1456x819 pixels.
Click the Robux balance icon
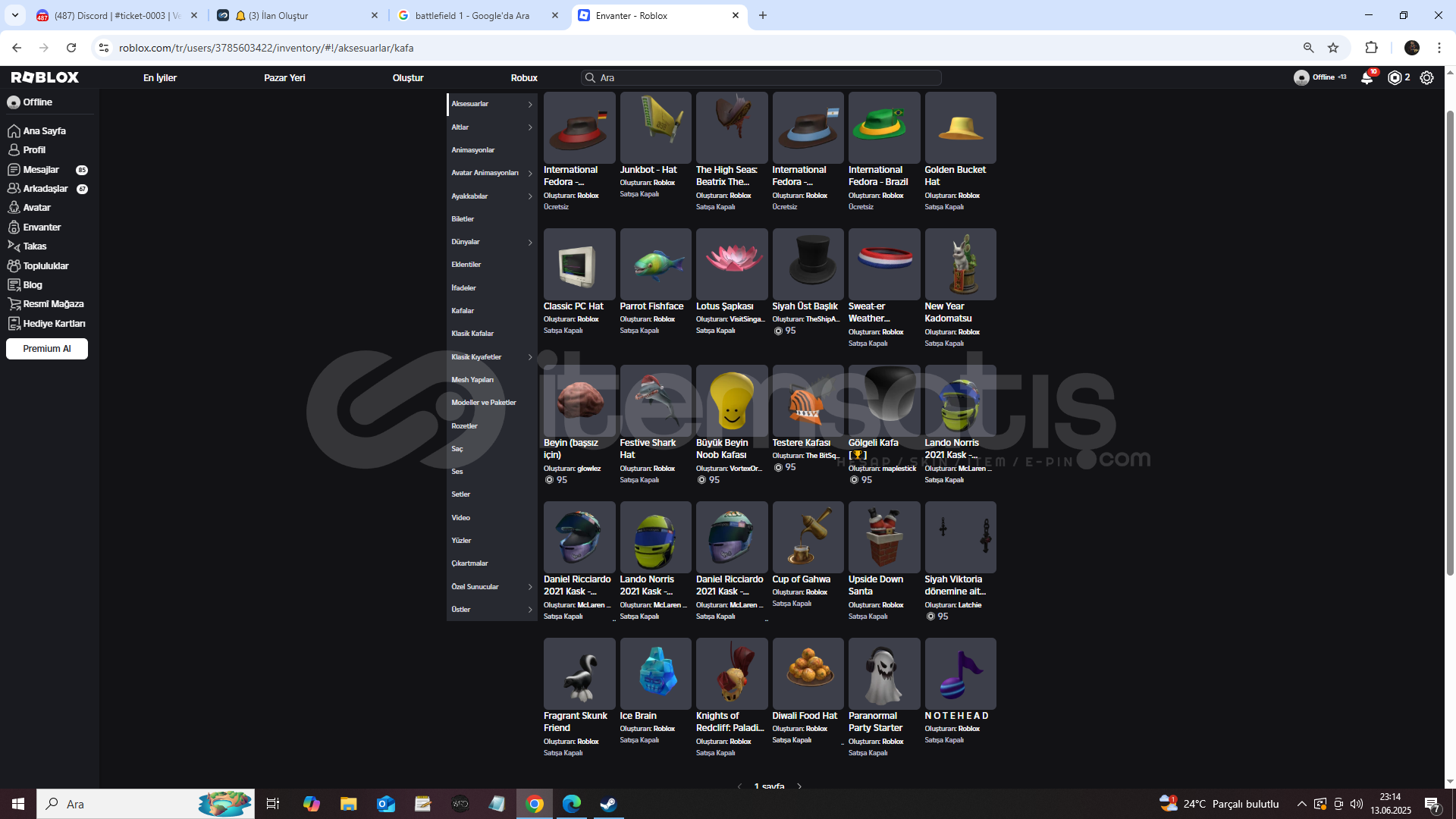tap(1394, 77)
